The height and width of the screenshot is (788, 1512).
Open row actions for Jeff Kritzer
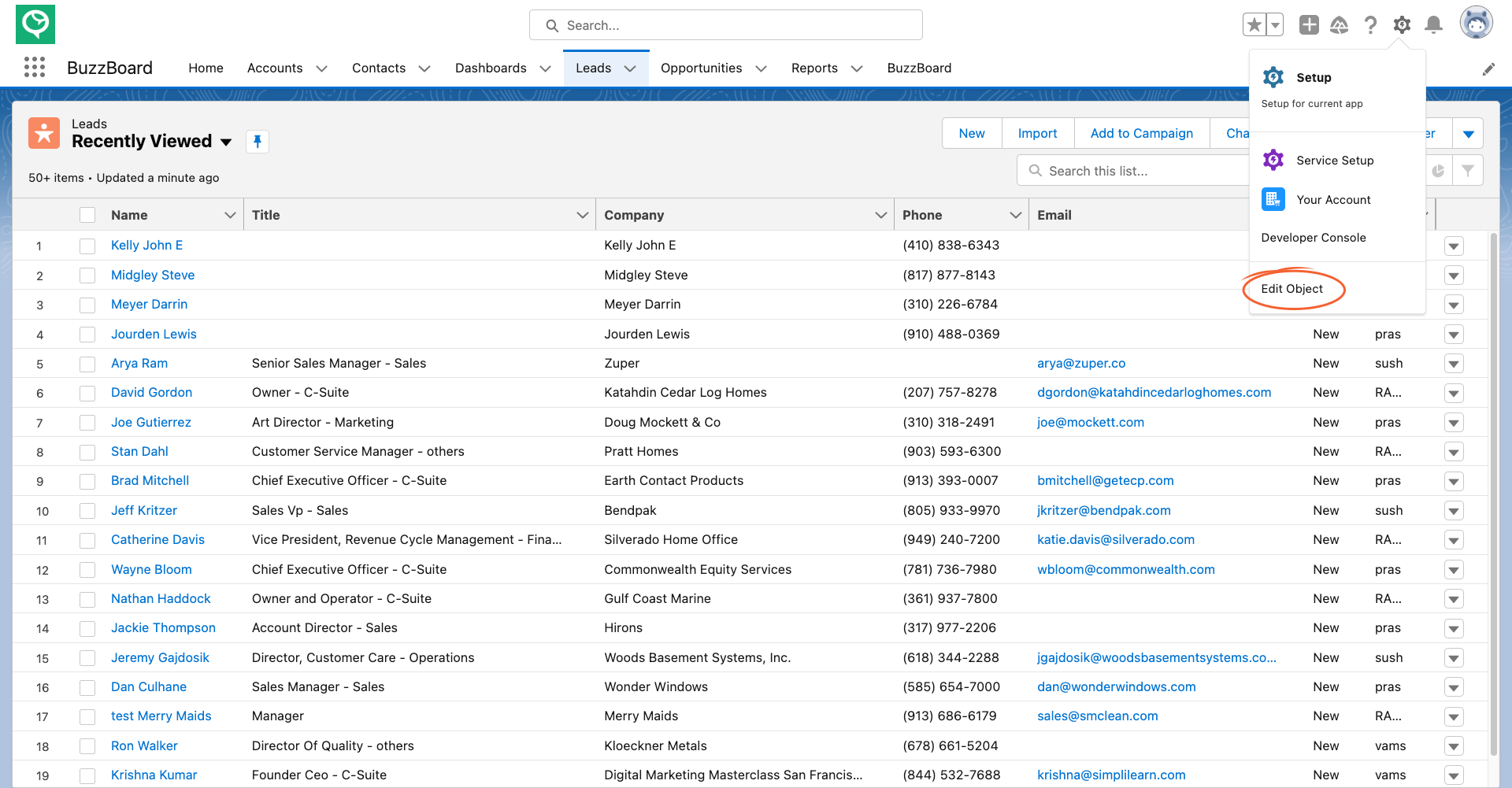coord(1454,511)
